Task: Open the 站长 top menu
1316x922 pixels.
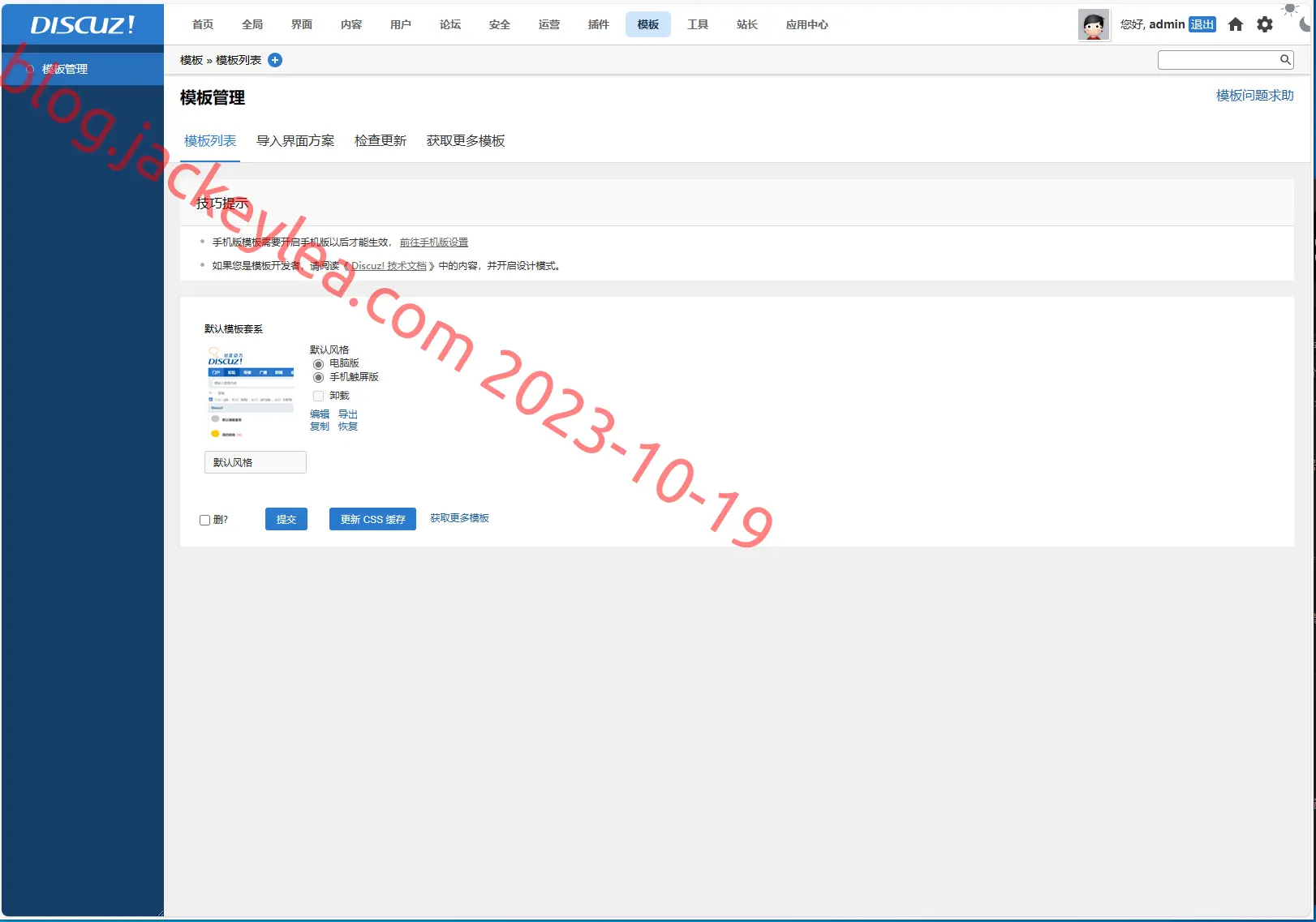Action: [747, 24]
